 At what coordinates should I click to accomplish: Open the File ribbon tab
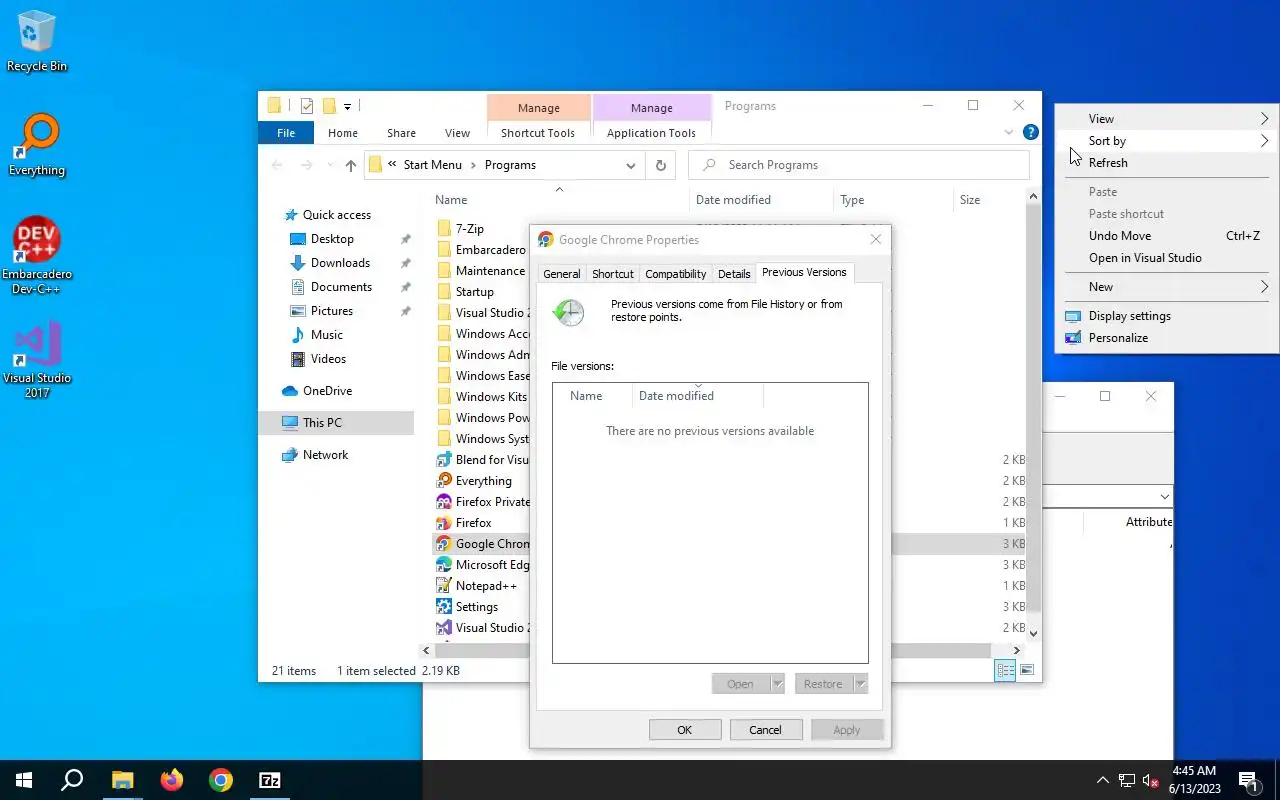point(286,133)
